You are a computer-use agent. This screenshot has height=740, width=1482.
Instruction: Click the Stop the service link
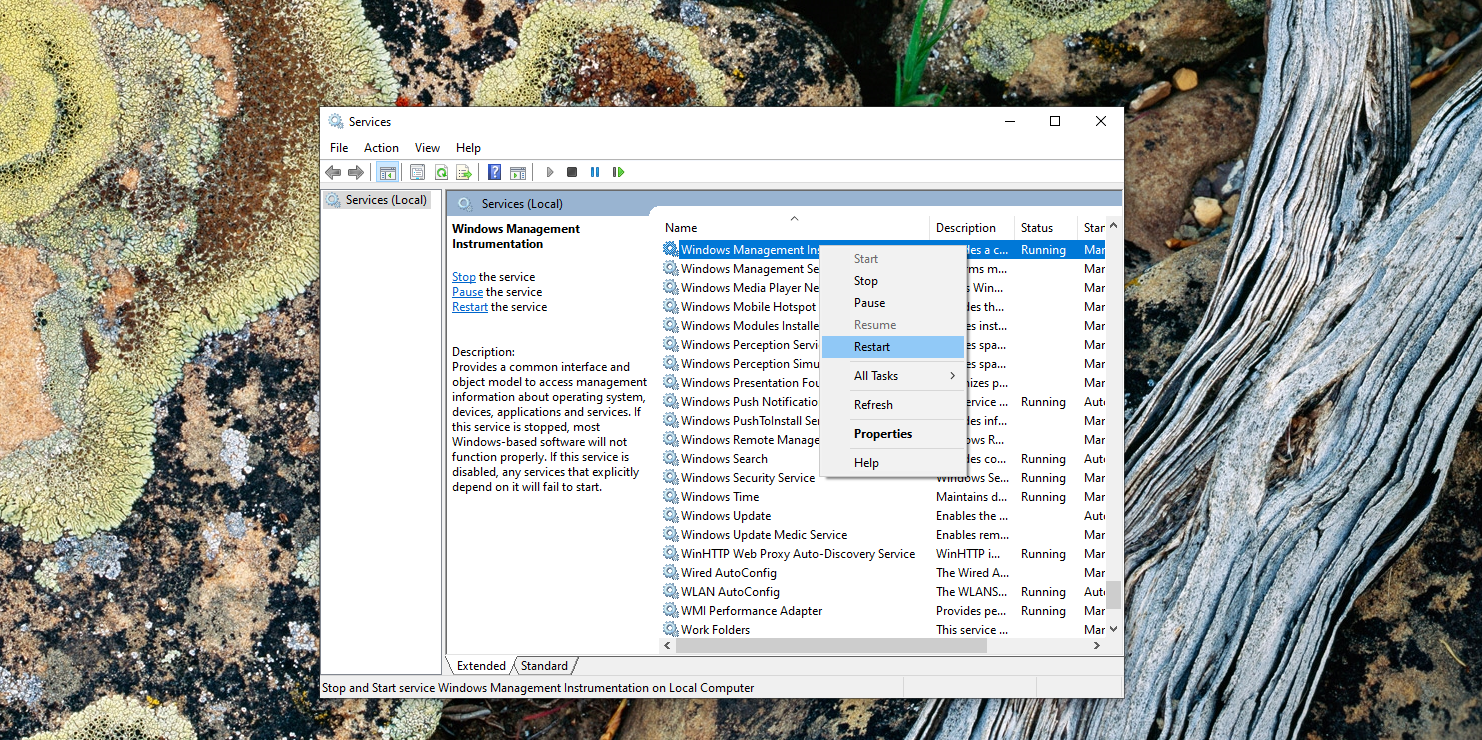[x=464, y=277]
